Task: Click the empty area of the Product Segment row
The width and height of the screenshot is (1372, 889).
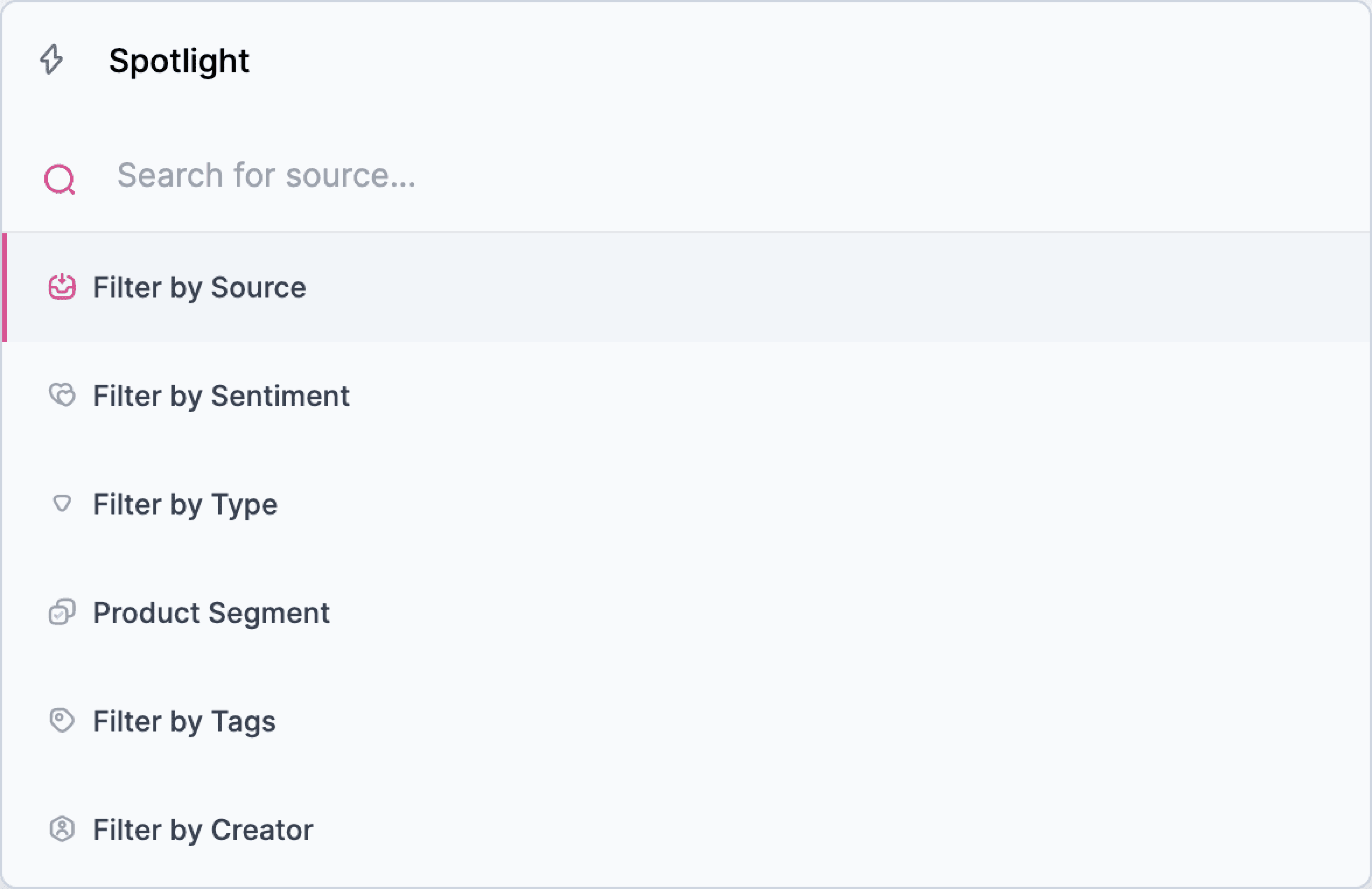Action: point(847,613)
